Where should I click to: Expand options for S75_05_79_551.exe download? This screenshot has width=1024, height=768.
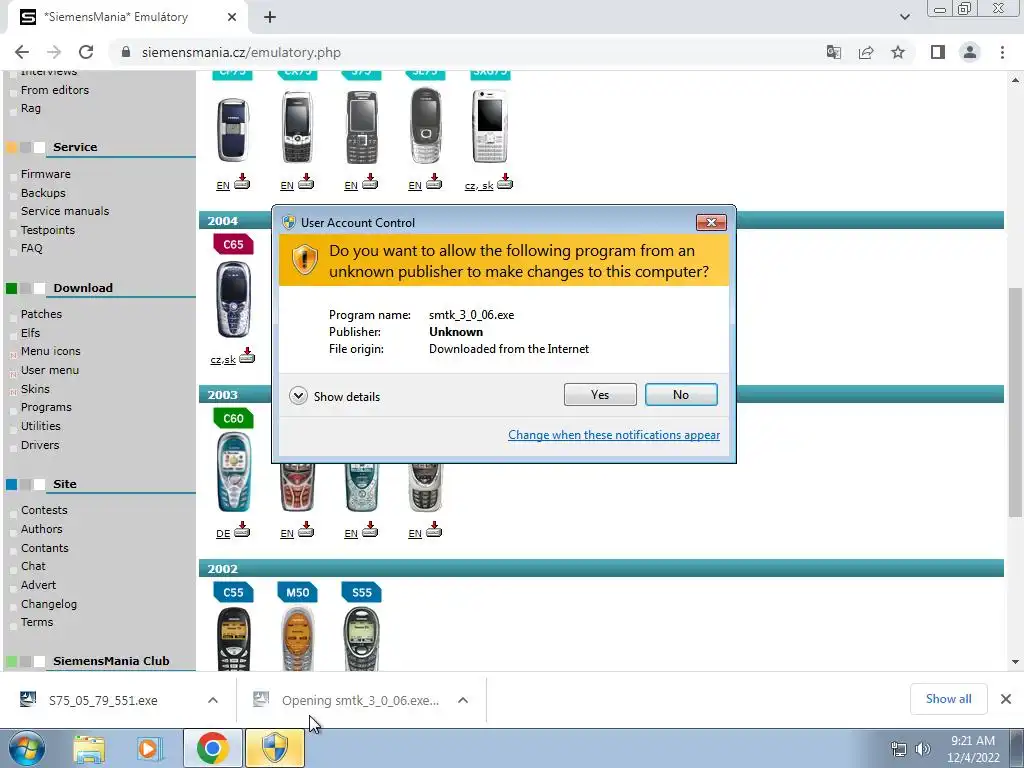213,700
